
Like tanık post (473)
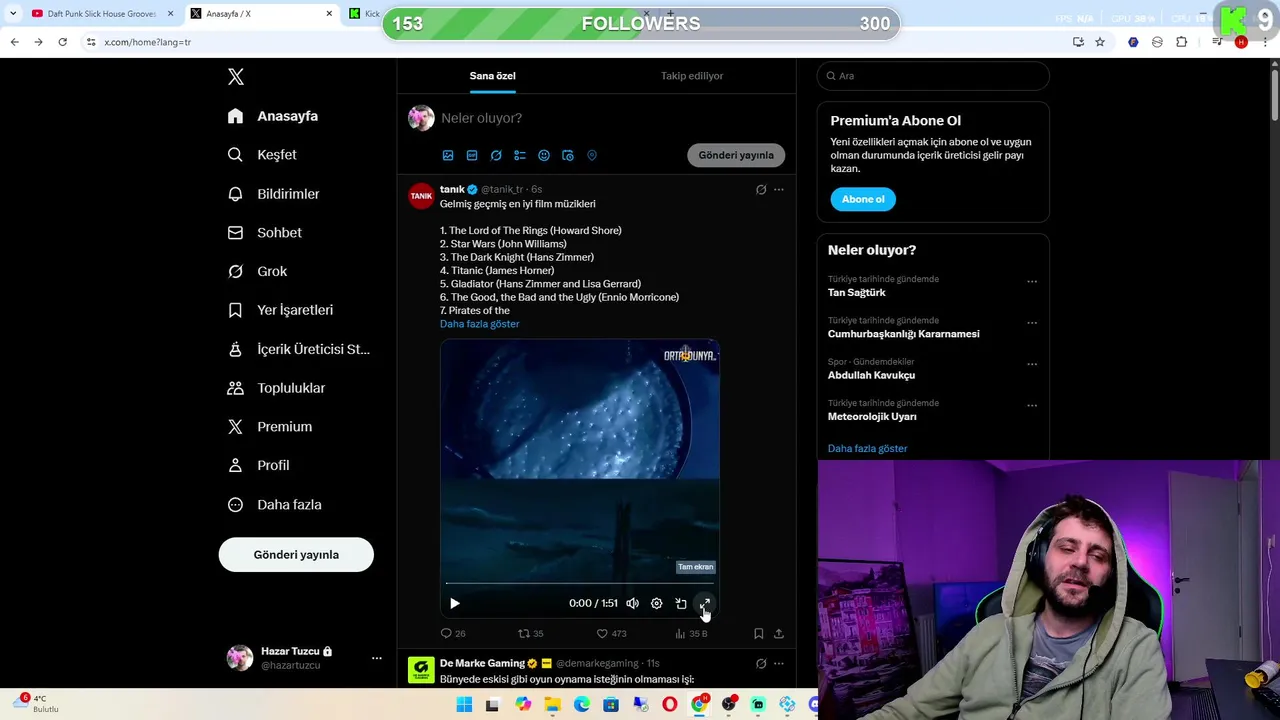click(611, 633)
